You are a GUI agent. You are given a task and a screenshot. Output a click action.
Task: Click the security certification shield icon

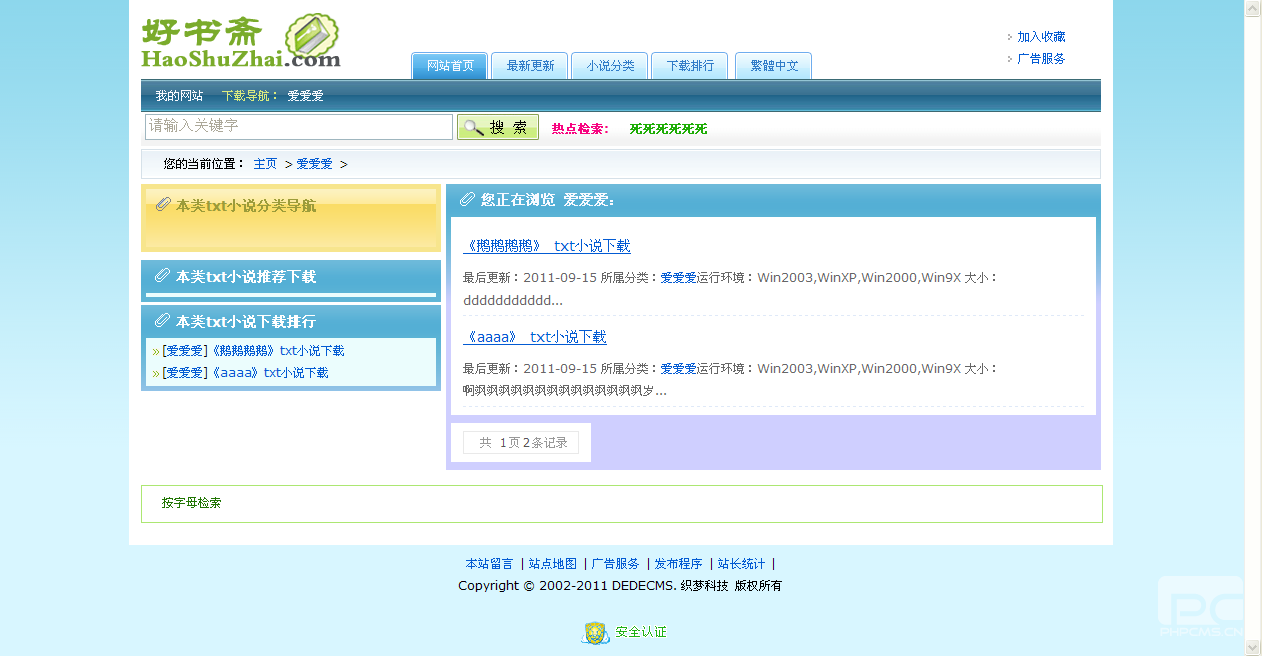tap(595, 632)
